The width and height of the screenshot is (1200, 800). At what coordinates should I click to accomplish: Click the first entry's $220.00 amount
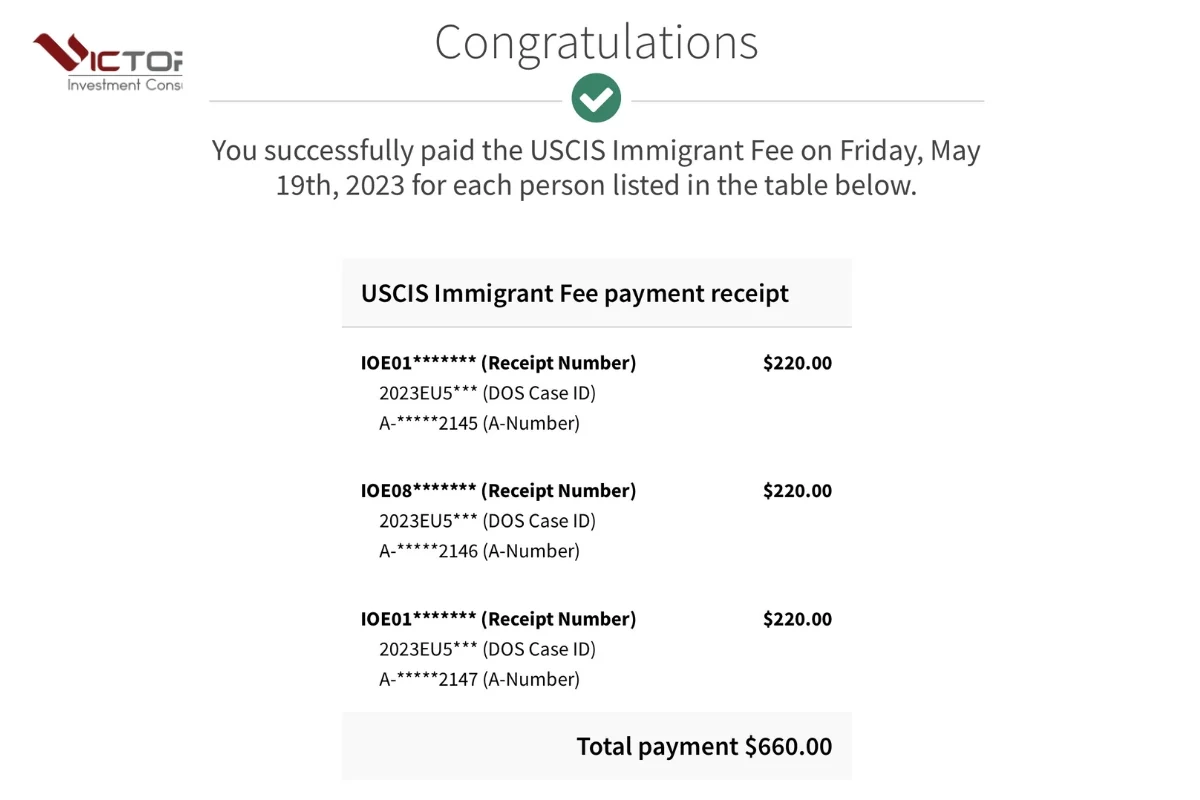click(x=797, y=363)
